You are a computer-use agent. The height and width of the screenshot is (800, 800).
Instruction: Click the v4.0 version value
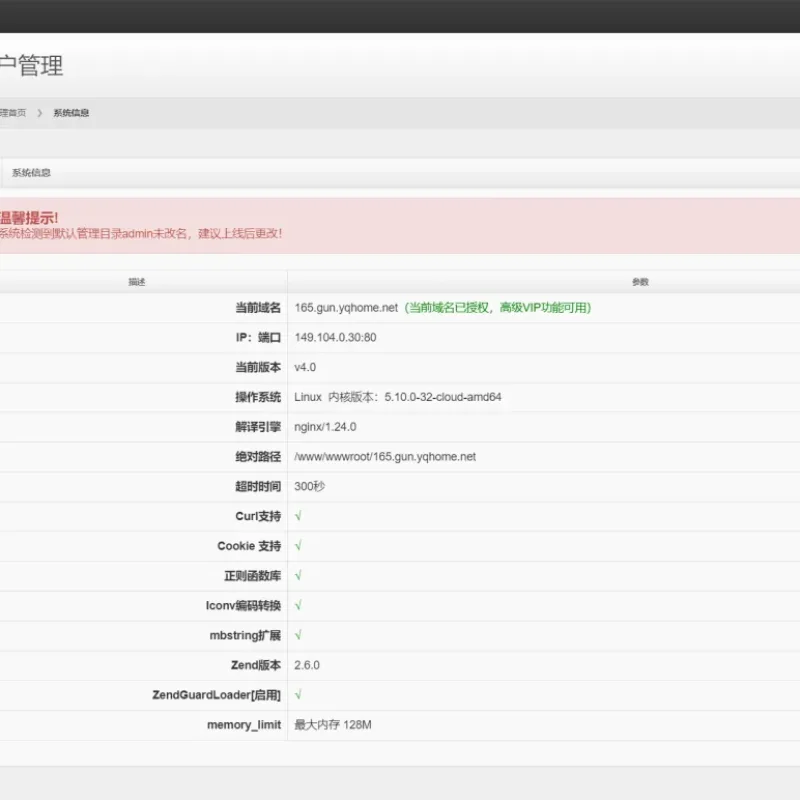pyautogui.click(x=305, y=367)
